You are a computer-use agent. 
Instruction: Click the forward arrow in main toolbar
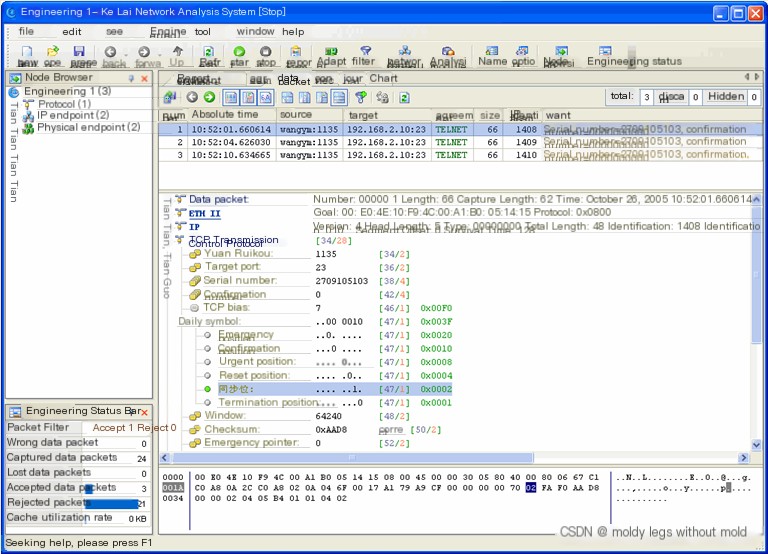[x=144, y=51]
